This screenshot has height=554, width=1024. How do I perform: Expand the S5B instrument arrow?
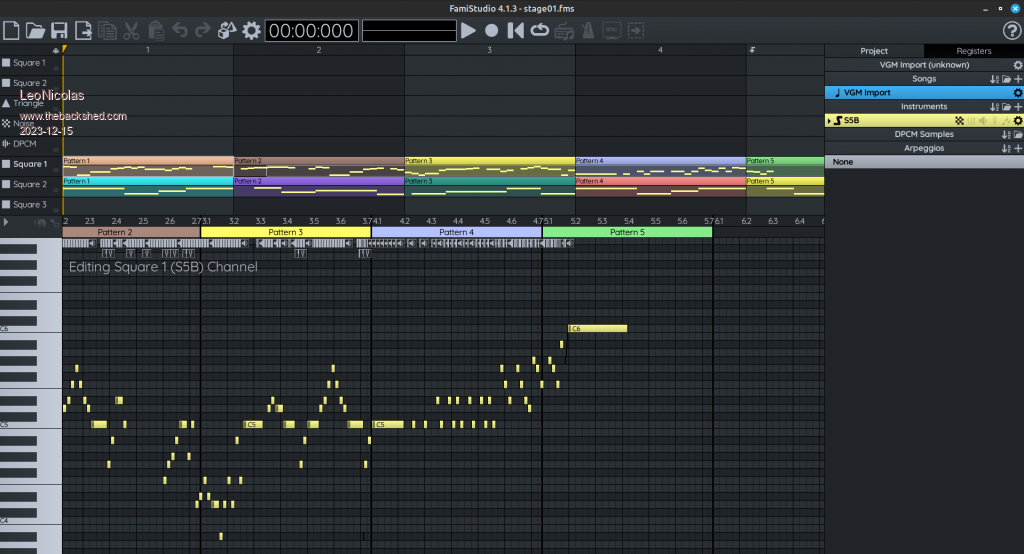coord(829,121)
